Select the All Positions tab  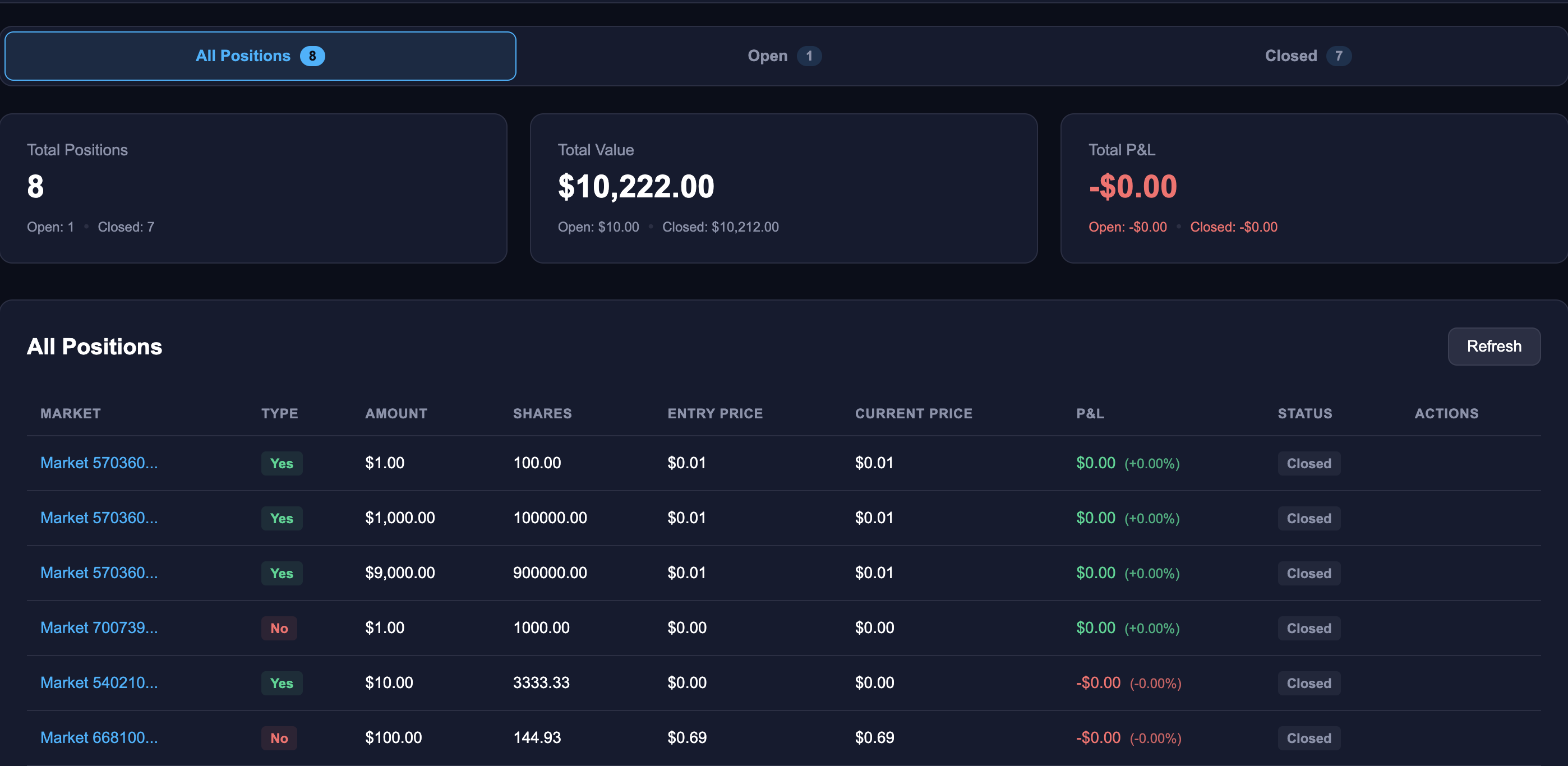tap(261, 56)
